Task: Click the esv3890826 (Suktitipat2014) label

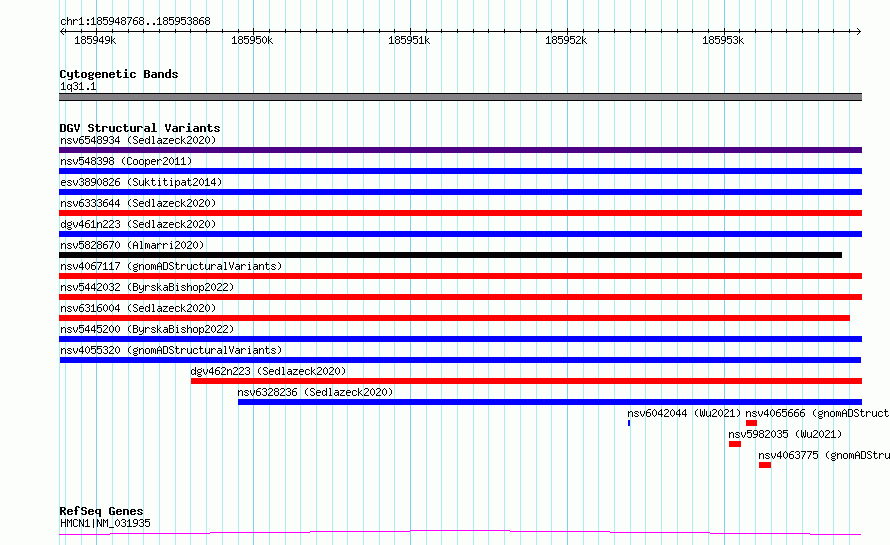Action: tap(141, 182)
